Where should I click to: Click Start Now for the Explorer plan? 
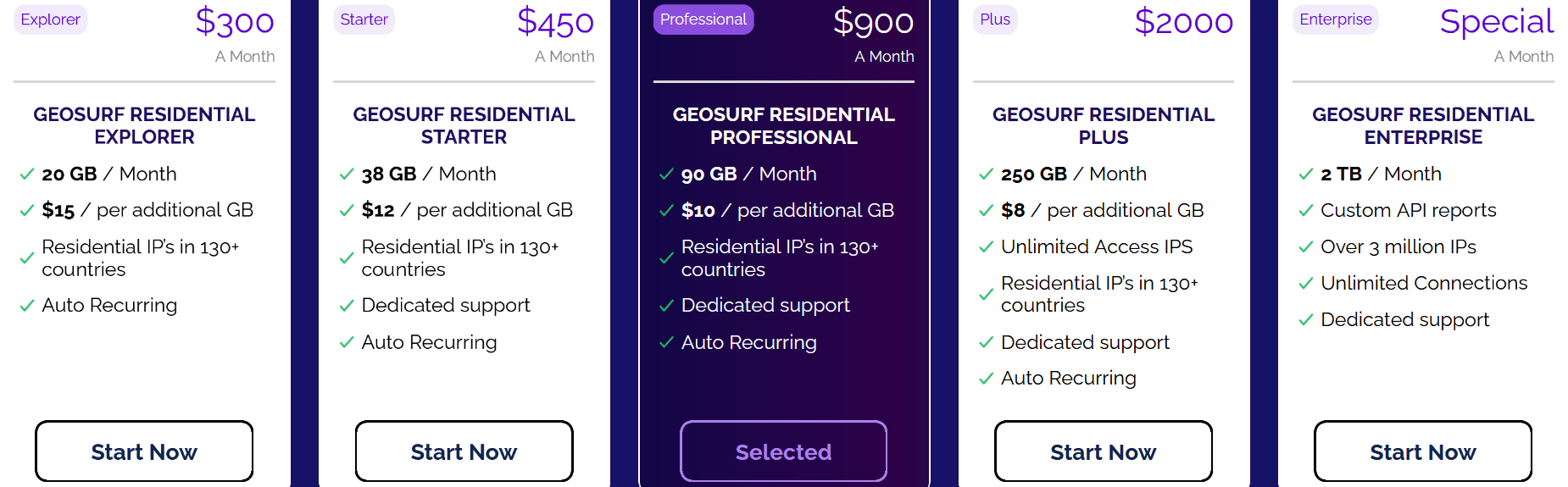(144, 451)
